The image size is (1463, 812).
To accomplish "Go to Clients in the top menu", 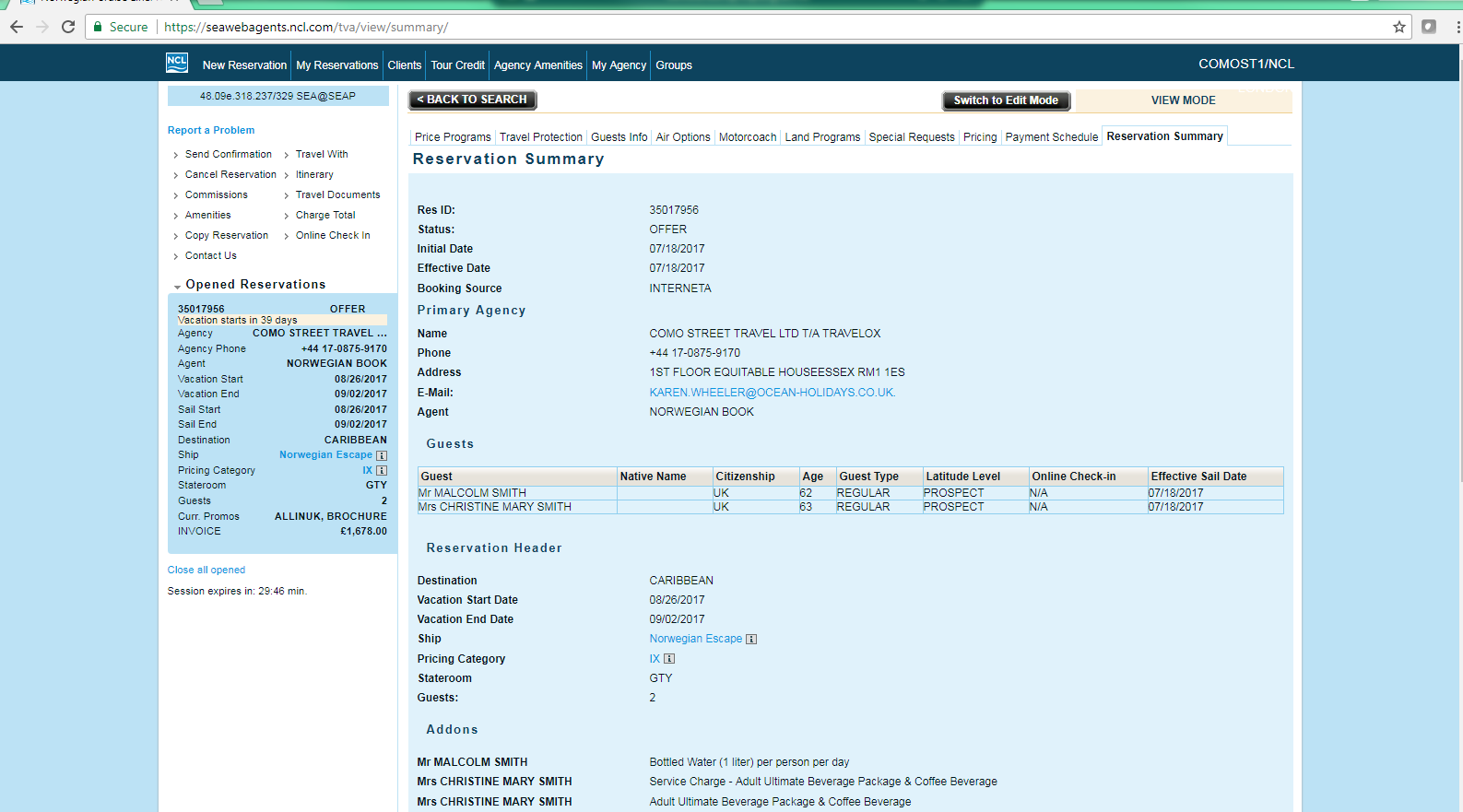I will tap(405, 65).
